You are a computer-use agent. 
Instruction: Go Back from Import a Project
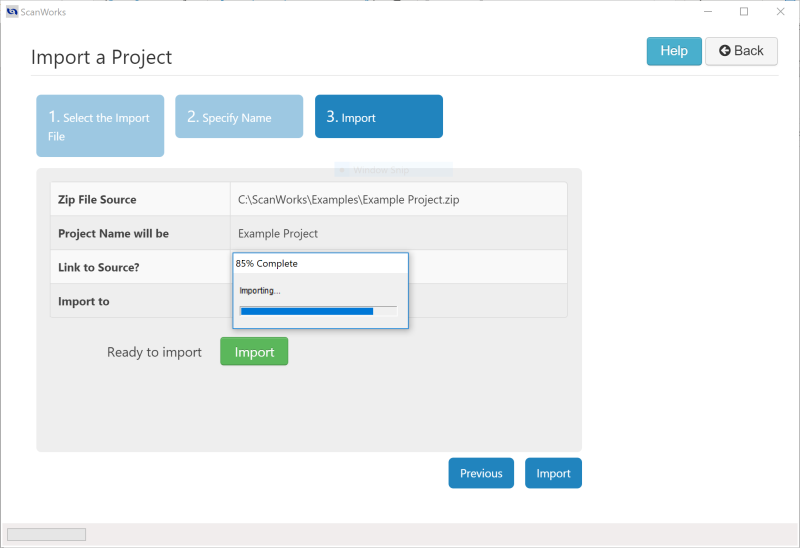click(x=741, y=51)
